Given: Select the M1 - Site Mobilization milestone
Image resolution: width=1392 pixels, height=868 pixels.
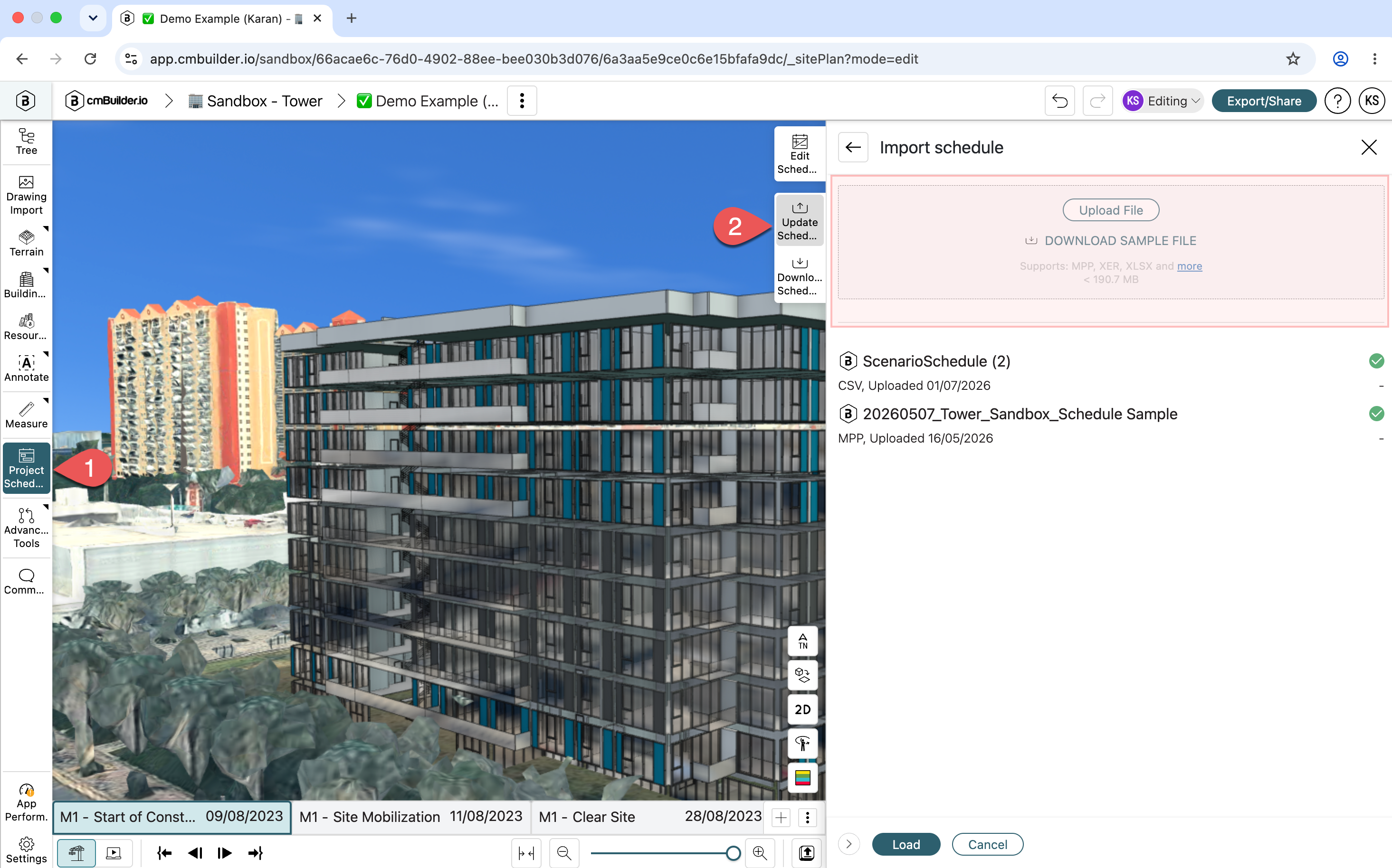Looking at the screenshot, I should pos(410,817).
